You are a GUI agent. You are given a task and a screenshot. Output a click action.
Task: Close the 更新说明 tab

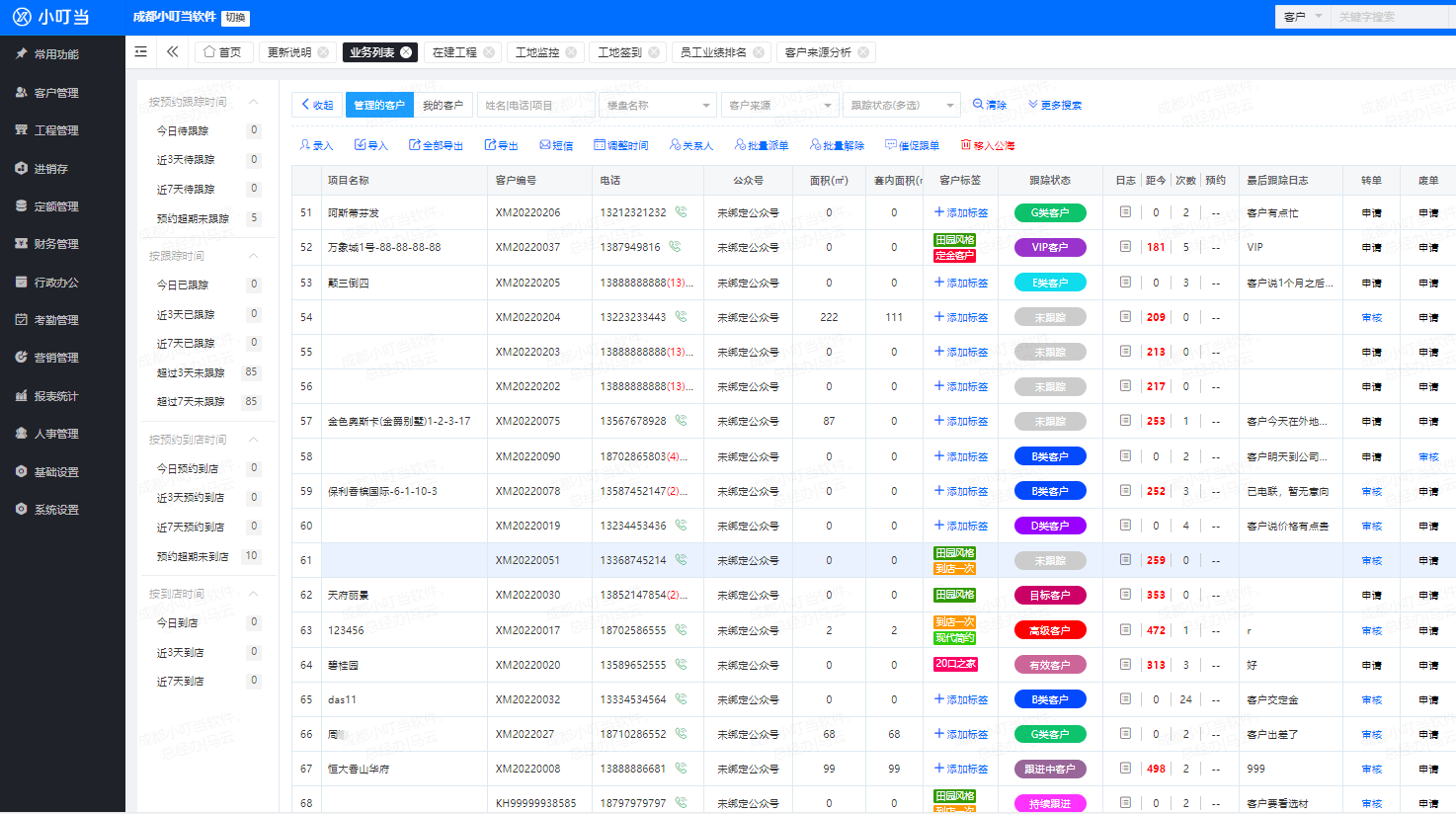[323, 52]
